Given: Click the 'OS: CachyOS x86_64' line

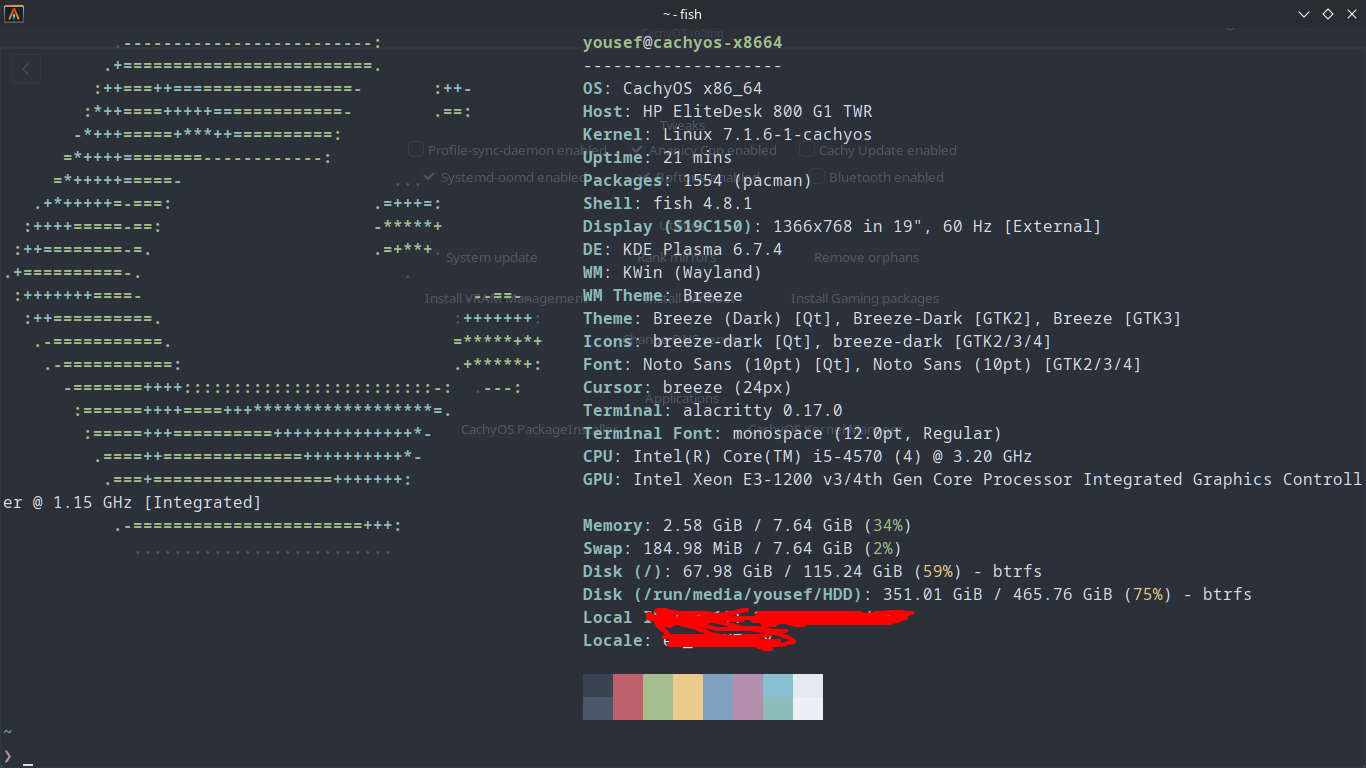Looking at the screenshot, I should pyautogui.click(x=672, y=89).
